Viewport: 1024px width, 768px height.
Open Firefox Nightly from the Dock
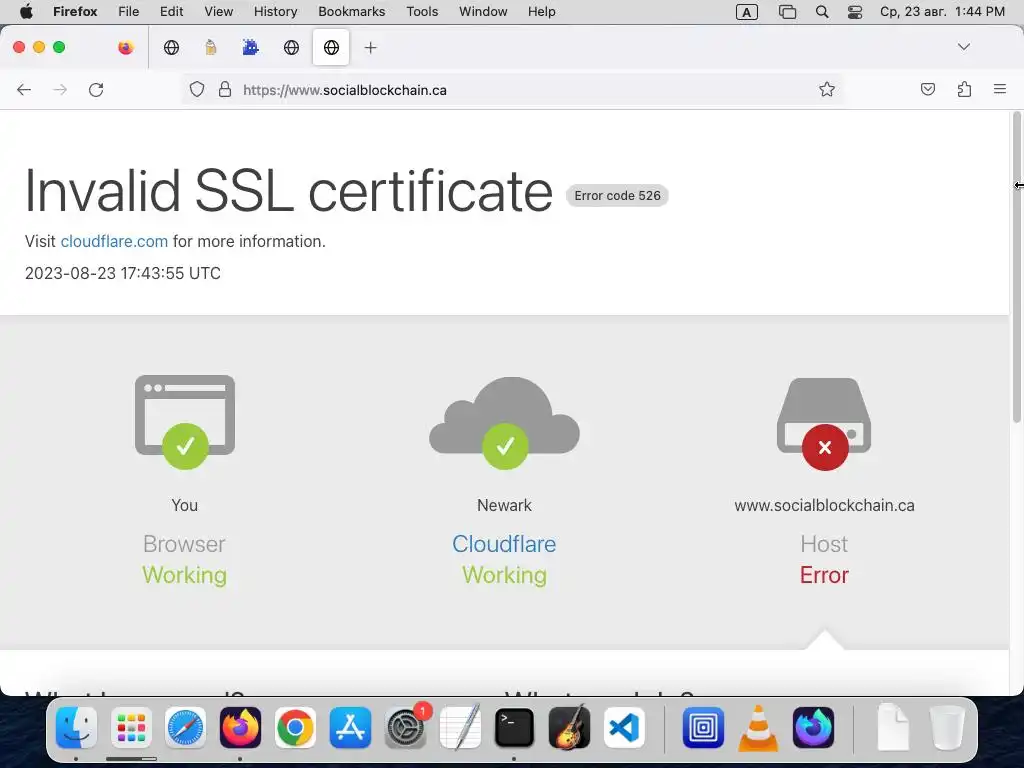pyautogui.click(x=813, y=728)
